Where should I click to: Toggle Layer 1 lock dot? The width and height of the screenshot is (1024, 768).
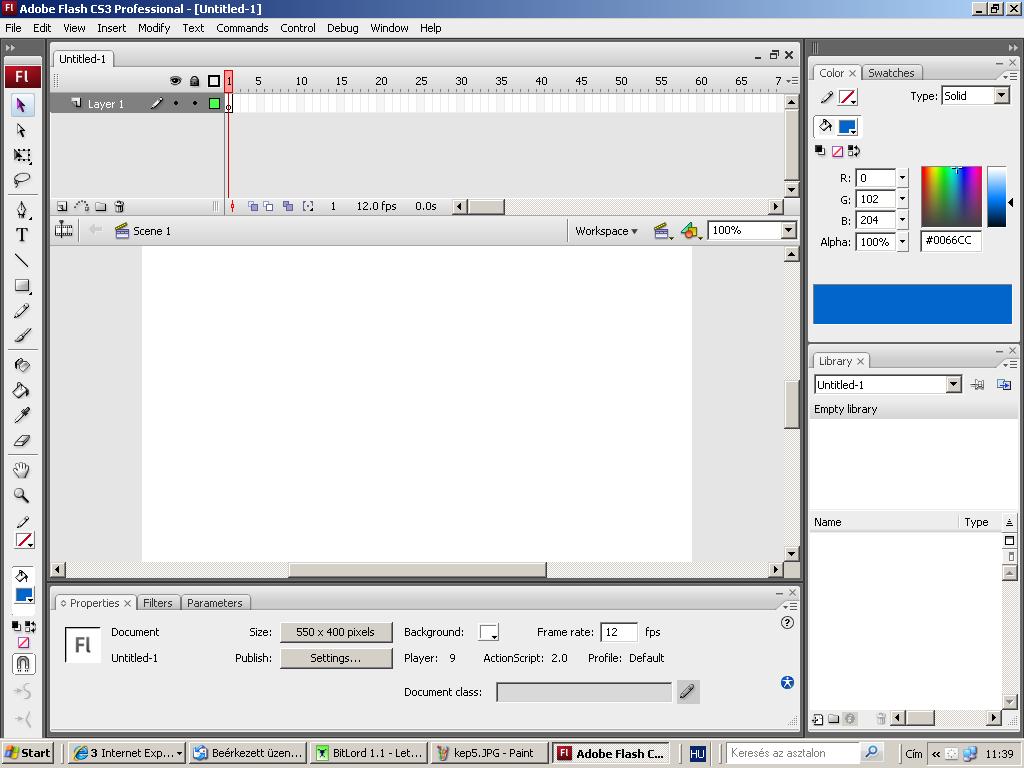[x=195, y=103]
